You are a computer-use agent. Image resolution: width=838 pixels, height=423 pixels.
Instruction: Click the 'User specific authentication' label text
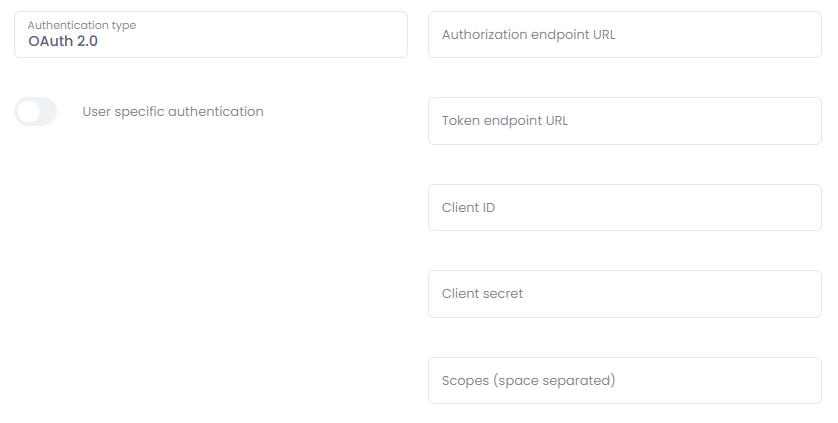(x=173, y=112)
